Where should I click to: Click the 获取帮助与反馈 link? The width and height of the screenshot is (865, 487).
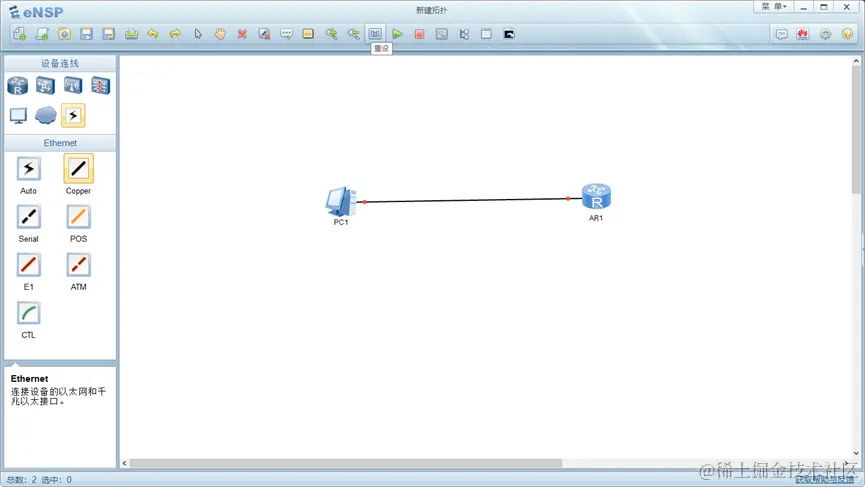pos(825,480)
